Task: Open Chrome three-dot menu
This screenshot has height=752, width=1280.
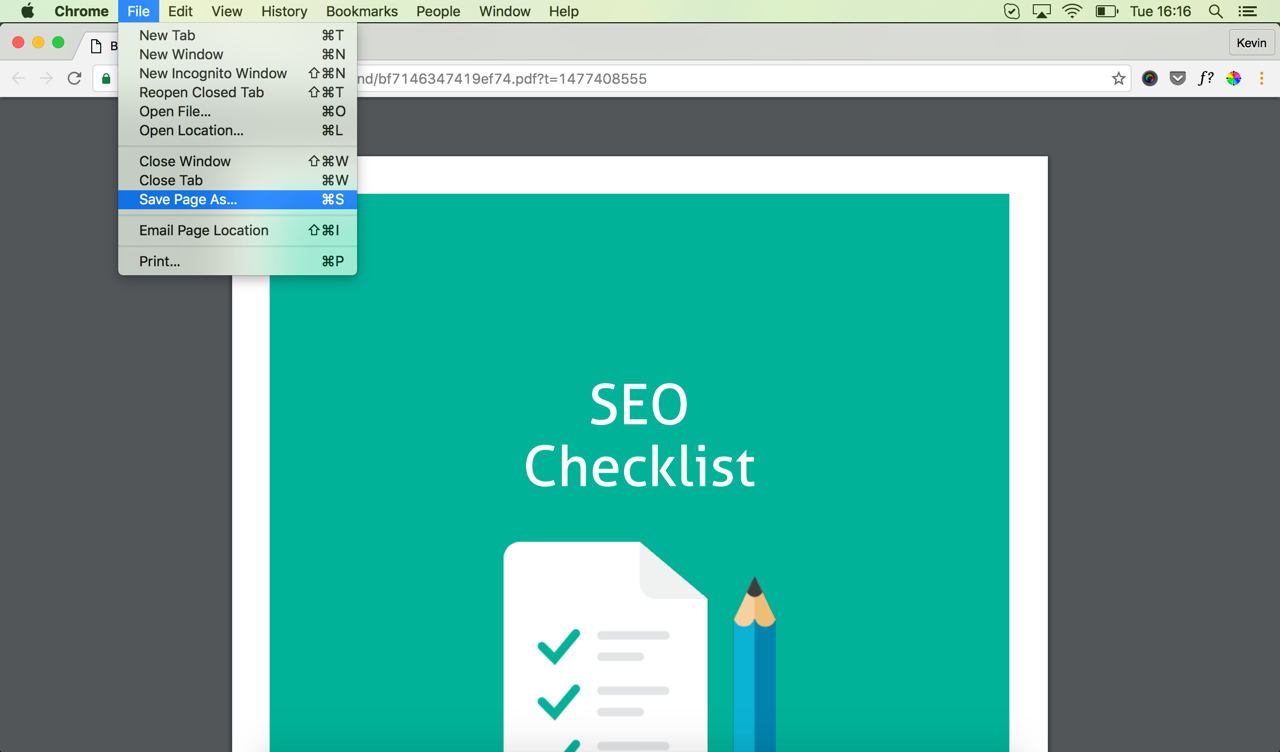Action: (x=1262, y=78)
